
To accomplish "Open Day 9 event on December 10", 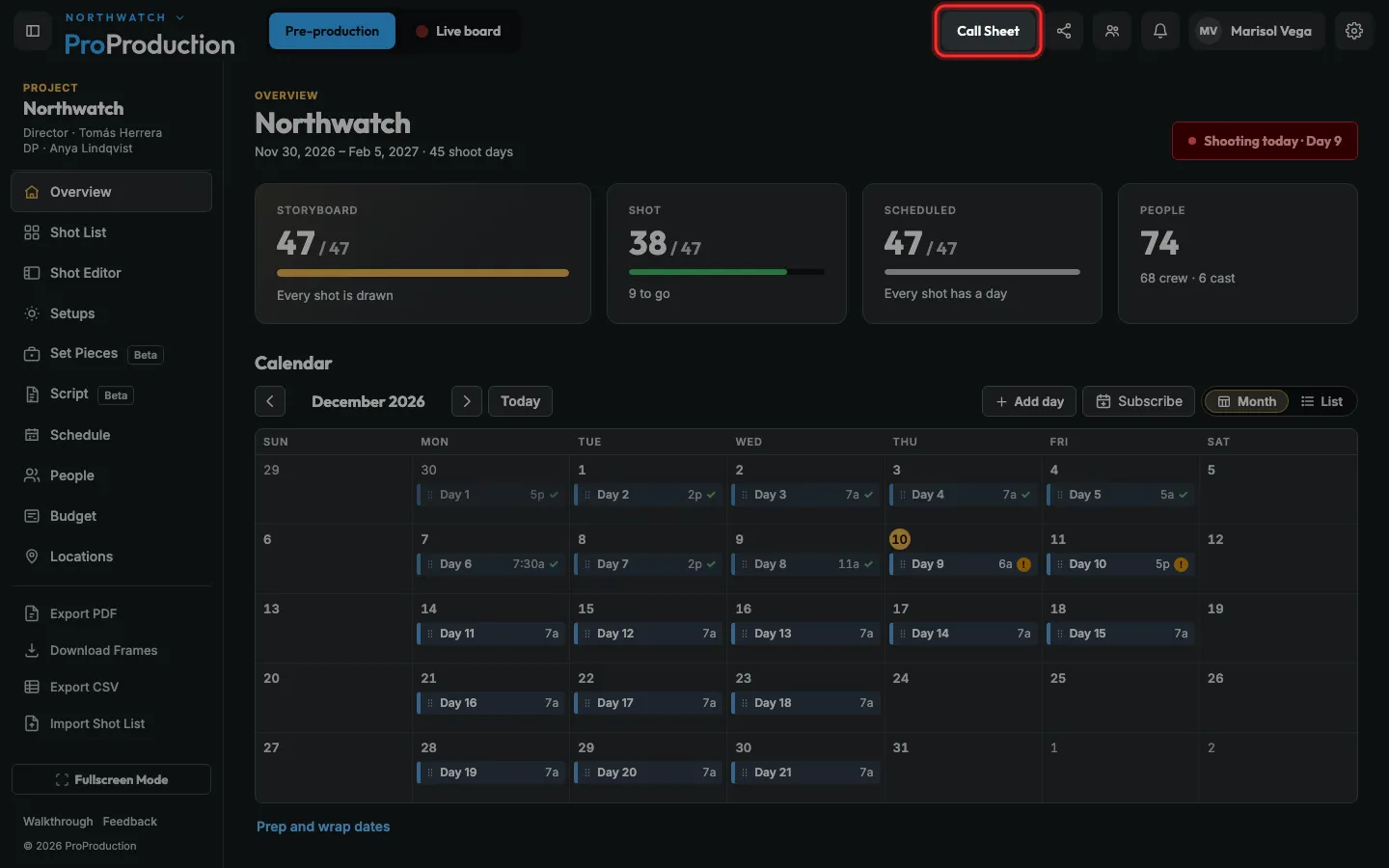I will click(x=962, y=564).
